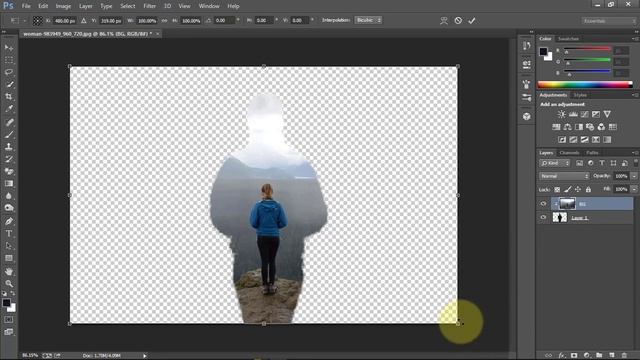Open the Layers panel flyout menu
This screenshot has height=360, width=640.
click(635, 153)
